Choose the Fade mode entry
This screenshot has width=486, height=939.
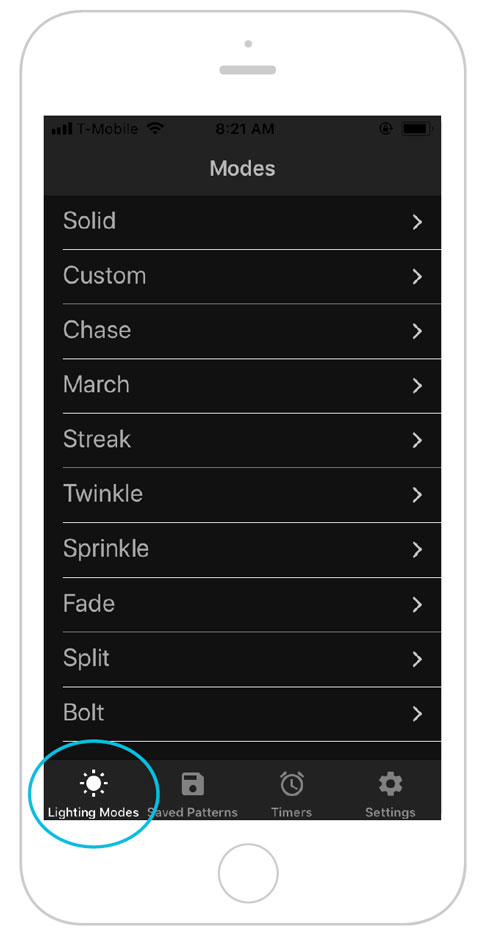pyautogui.click(x=242, y=604)
